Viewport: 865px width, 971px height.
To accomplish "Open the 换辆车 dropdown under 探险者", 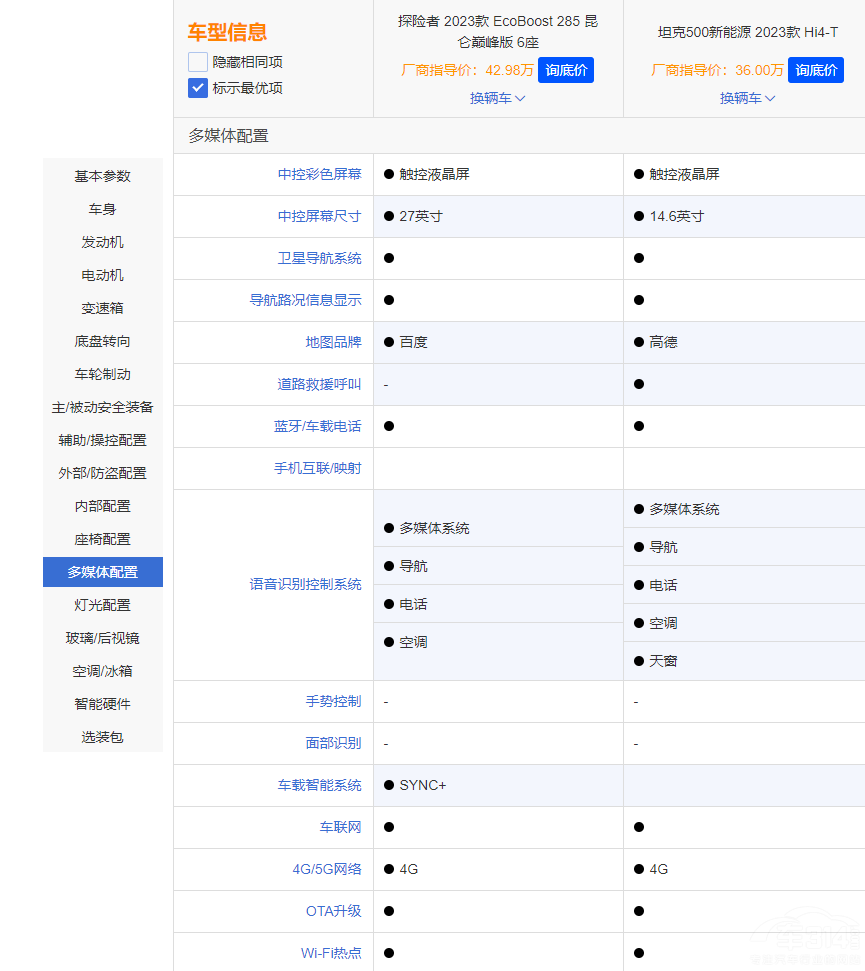I will [497, 98].
